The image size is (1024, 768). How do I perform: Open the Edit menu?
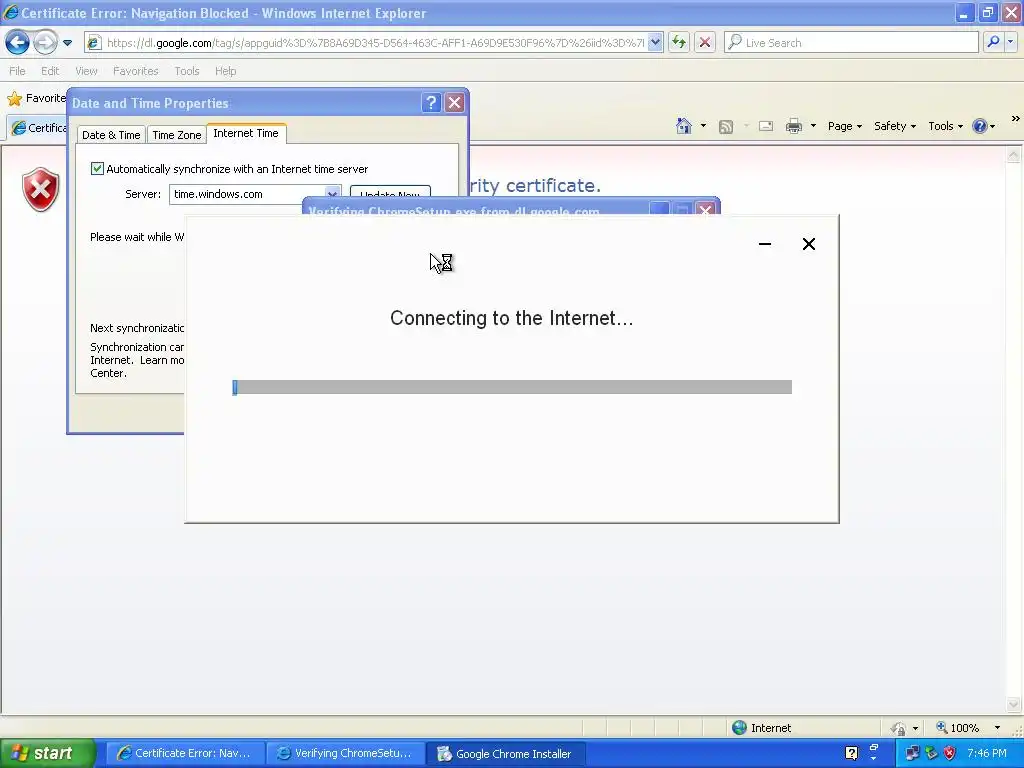tap(50, 71)
